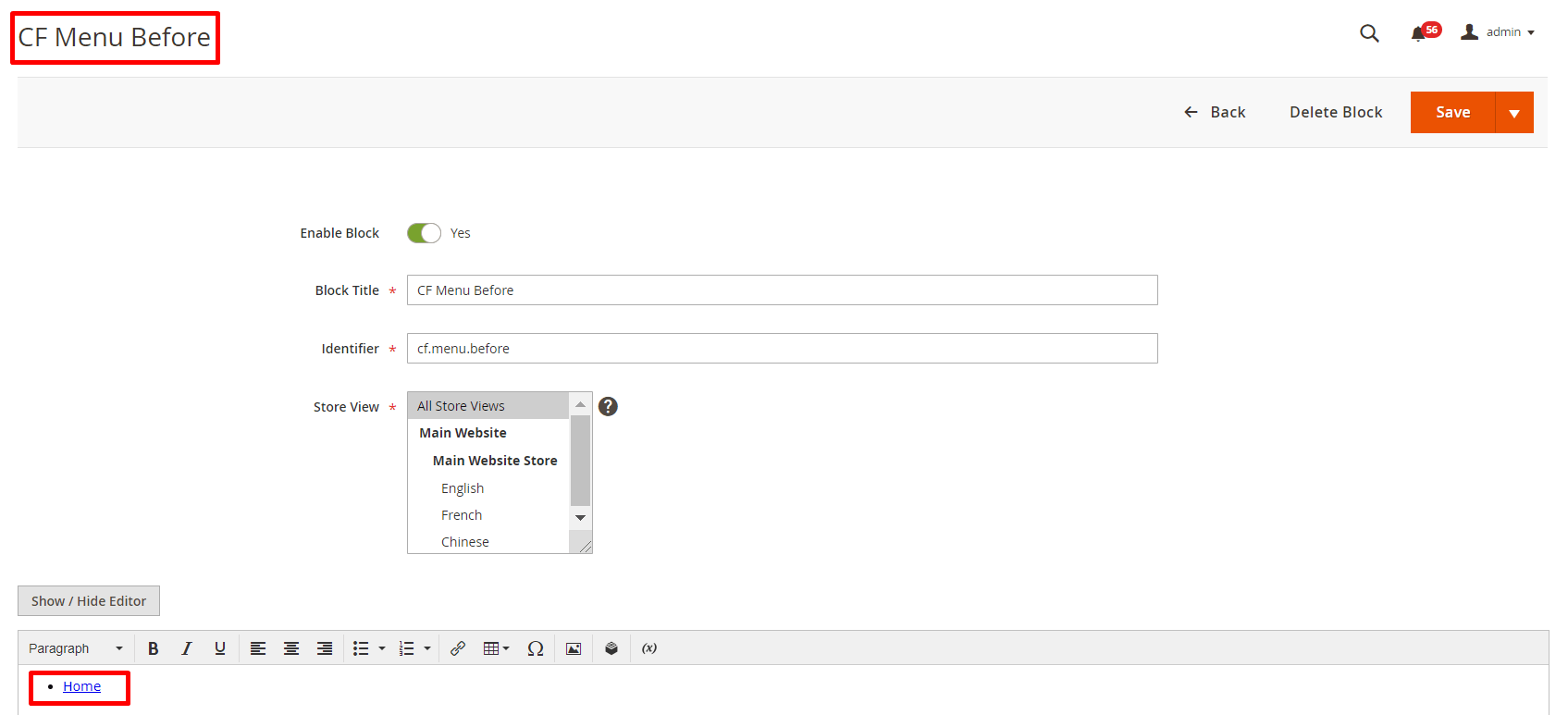The width and height of the screenshot is (1568, 715).
Task: Apply italic formatting in editor
Action: pos(187,648)
